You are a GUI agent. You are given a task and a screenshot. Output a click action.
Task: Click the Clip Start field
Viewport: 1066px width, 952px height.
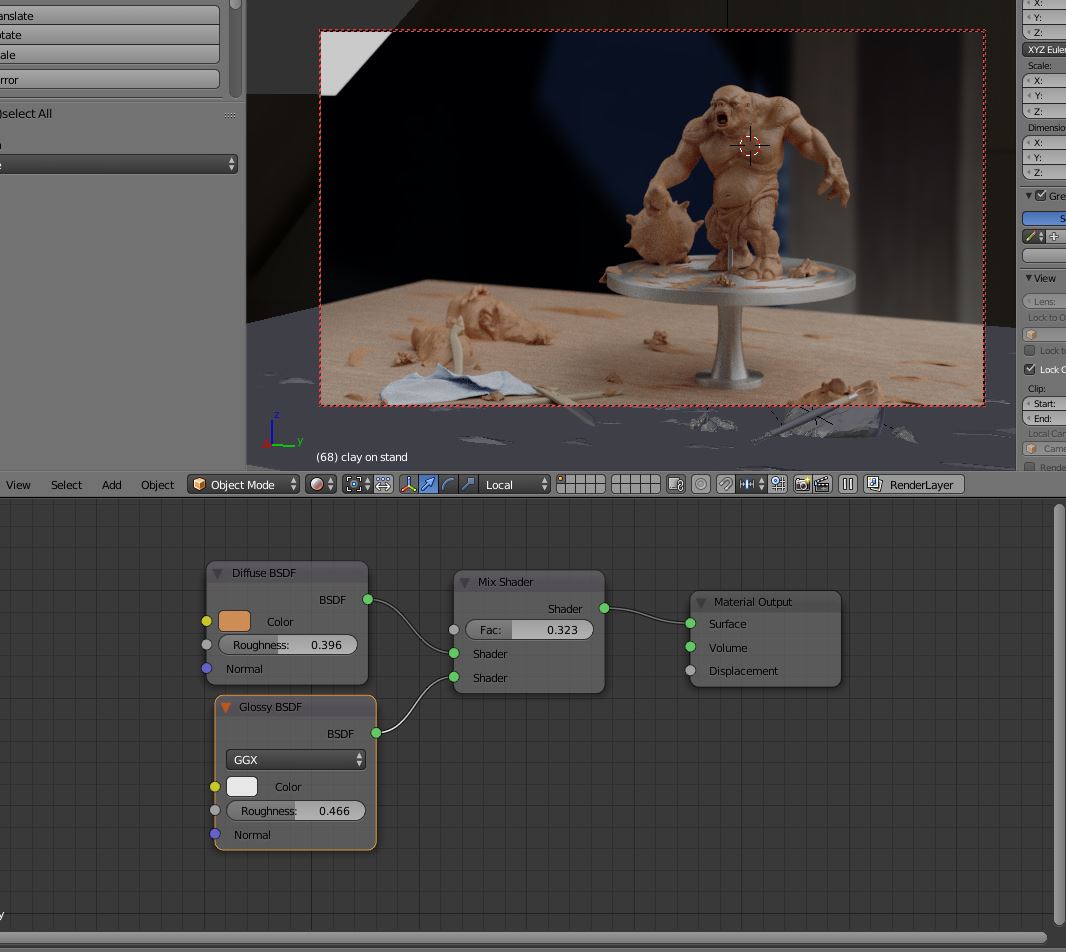click(1044, 403)
